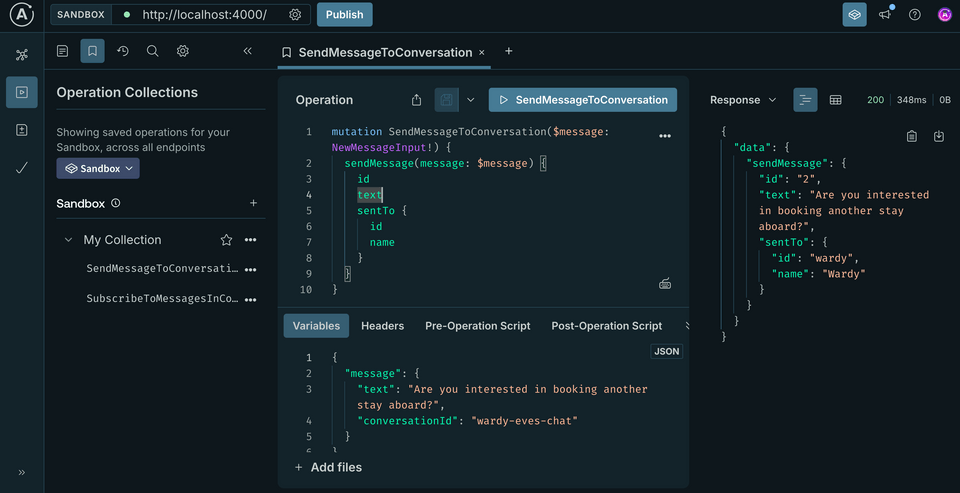Click NewMessageInput type in the mutation
The image size is (960, 493).
click(378, 148)
